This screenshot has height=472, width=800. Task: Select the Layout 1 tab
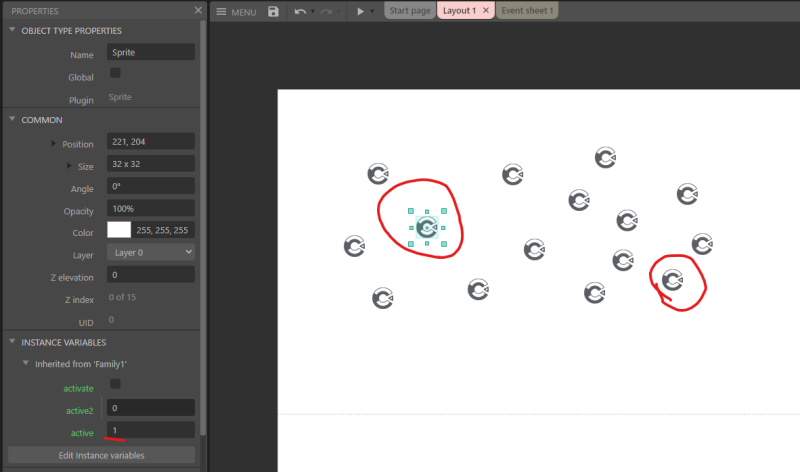459,10
